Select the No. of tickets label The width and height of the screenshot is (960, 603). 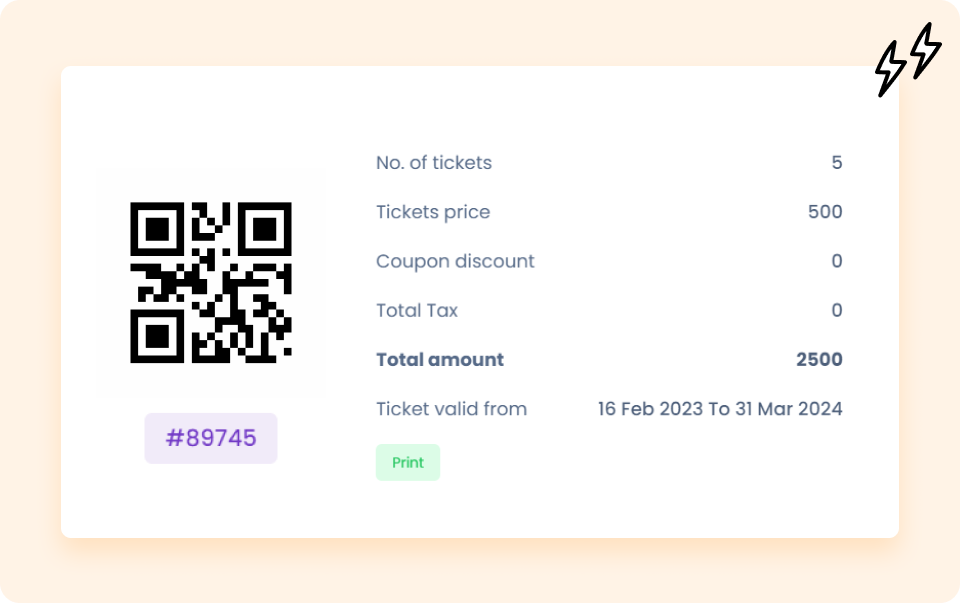pyautogui.click(x=434, y=163)
